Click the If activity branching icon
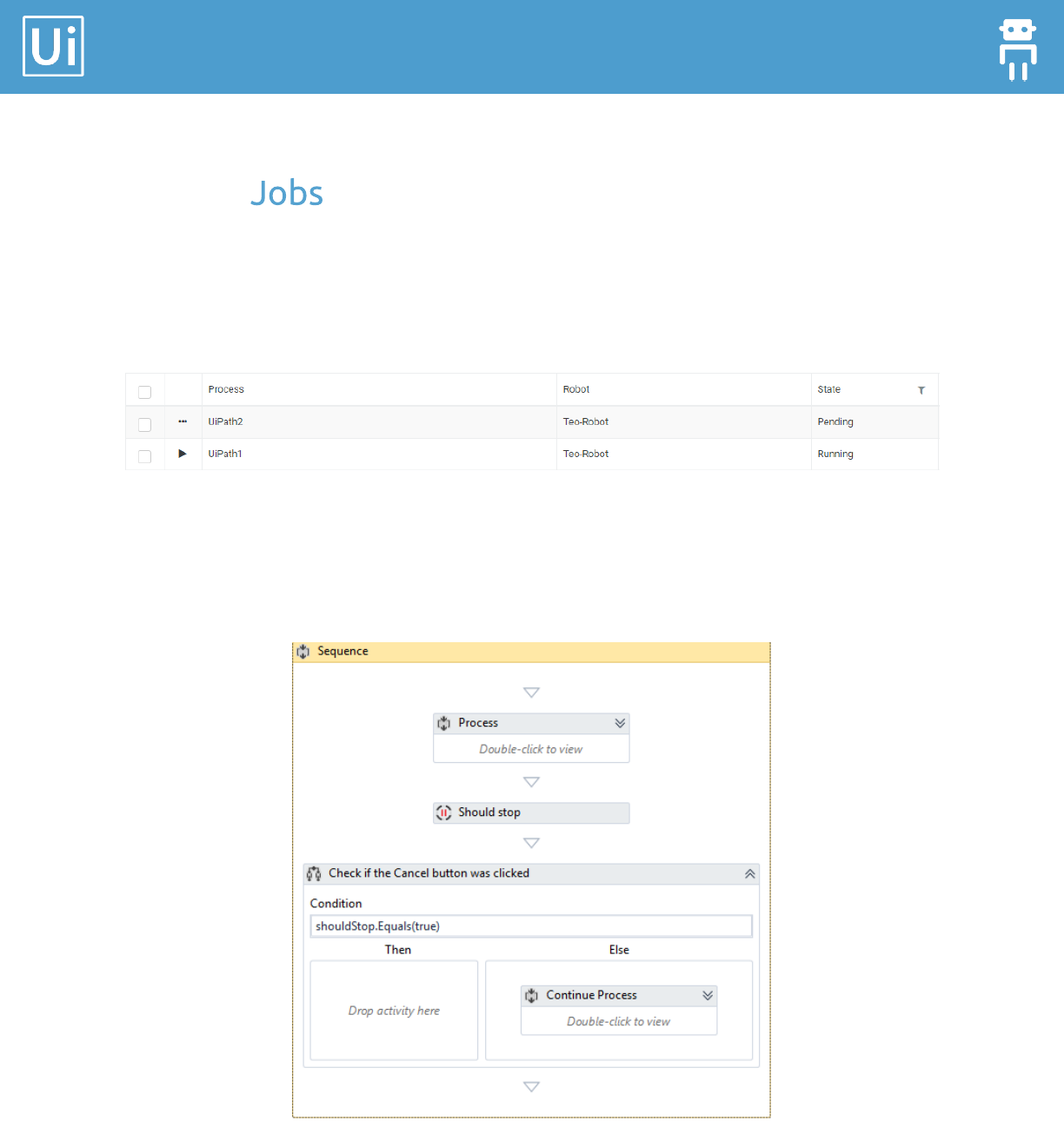The height and width of the screenshot is (1121, 1064). click(x=314, y=873)
